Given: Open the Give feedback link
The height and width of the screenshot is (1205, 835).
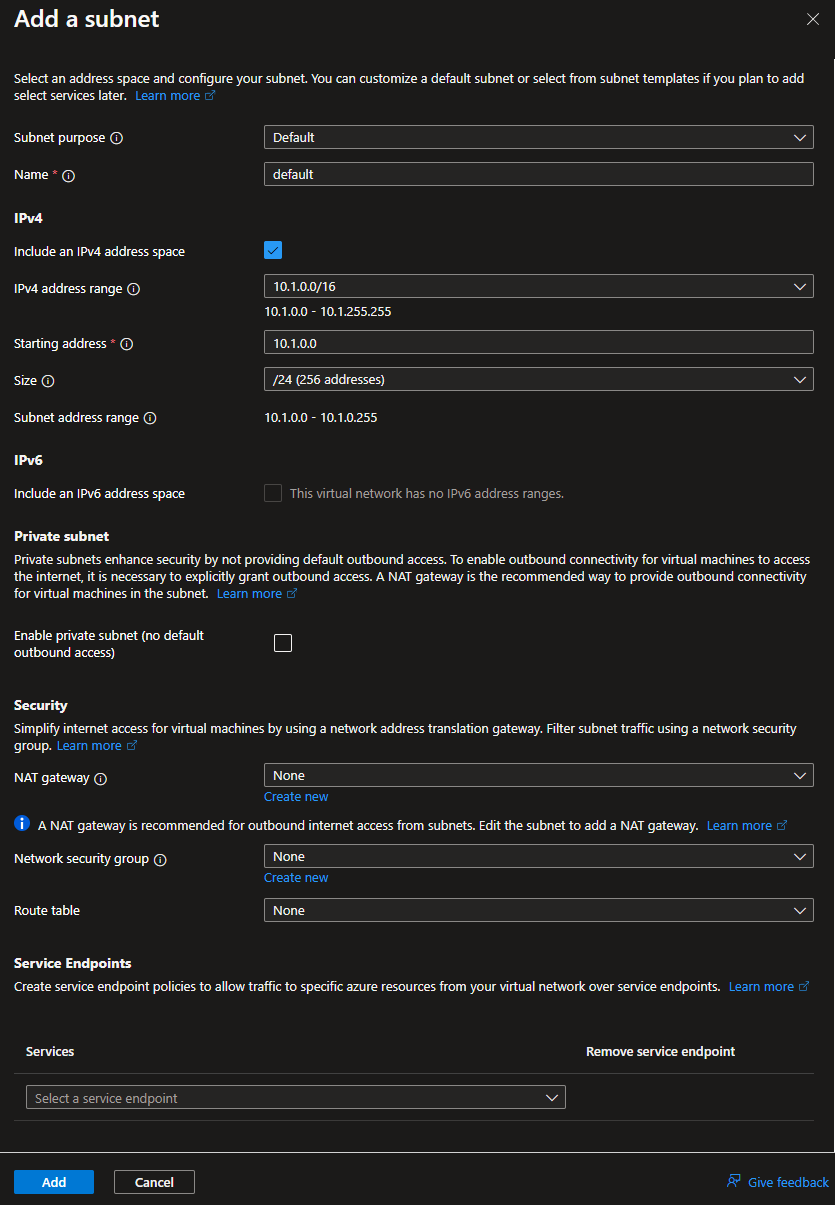Looking at the screenshot, I should pyautogui.click(x=778, y=1182).
